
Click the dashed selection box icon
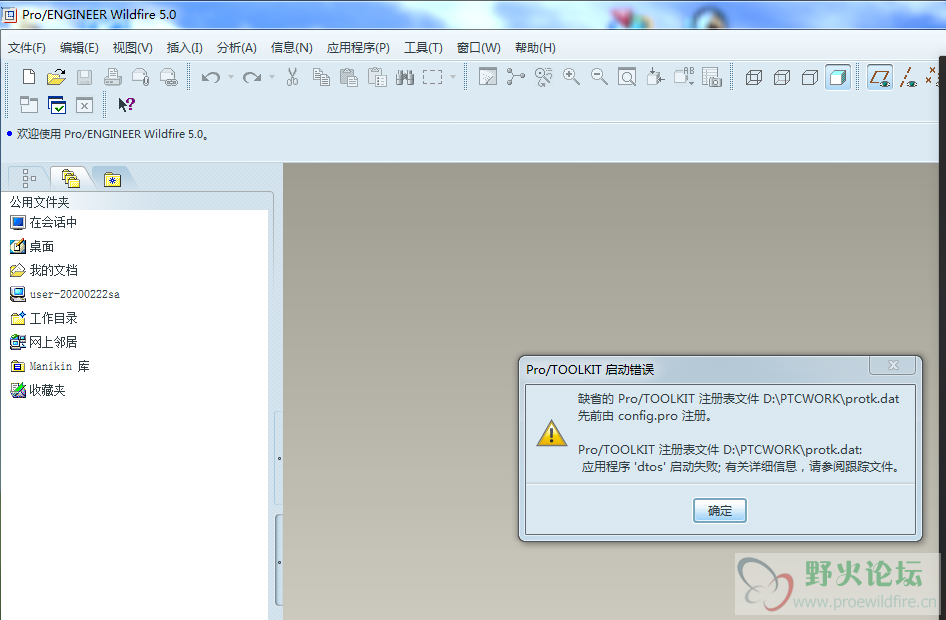tap(433, 77)
